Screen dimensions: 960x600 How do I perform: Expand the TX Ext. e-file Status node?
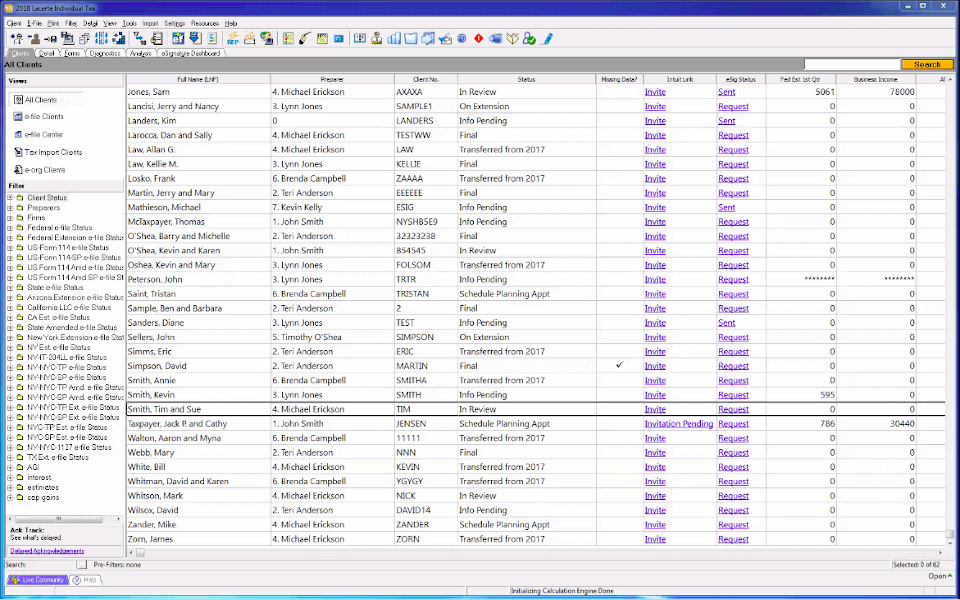(x=10, y=457)
